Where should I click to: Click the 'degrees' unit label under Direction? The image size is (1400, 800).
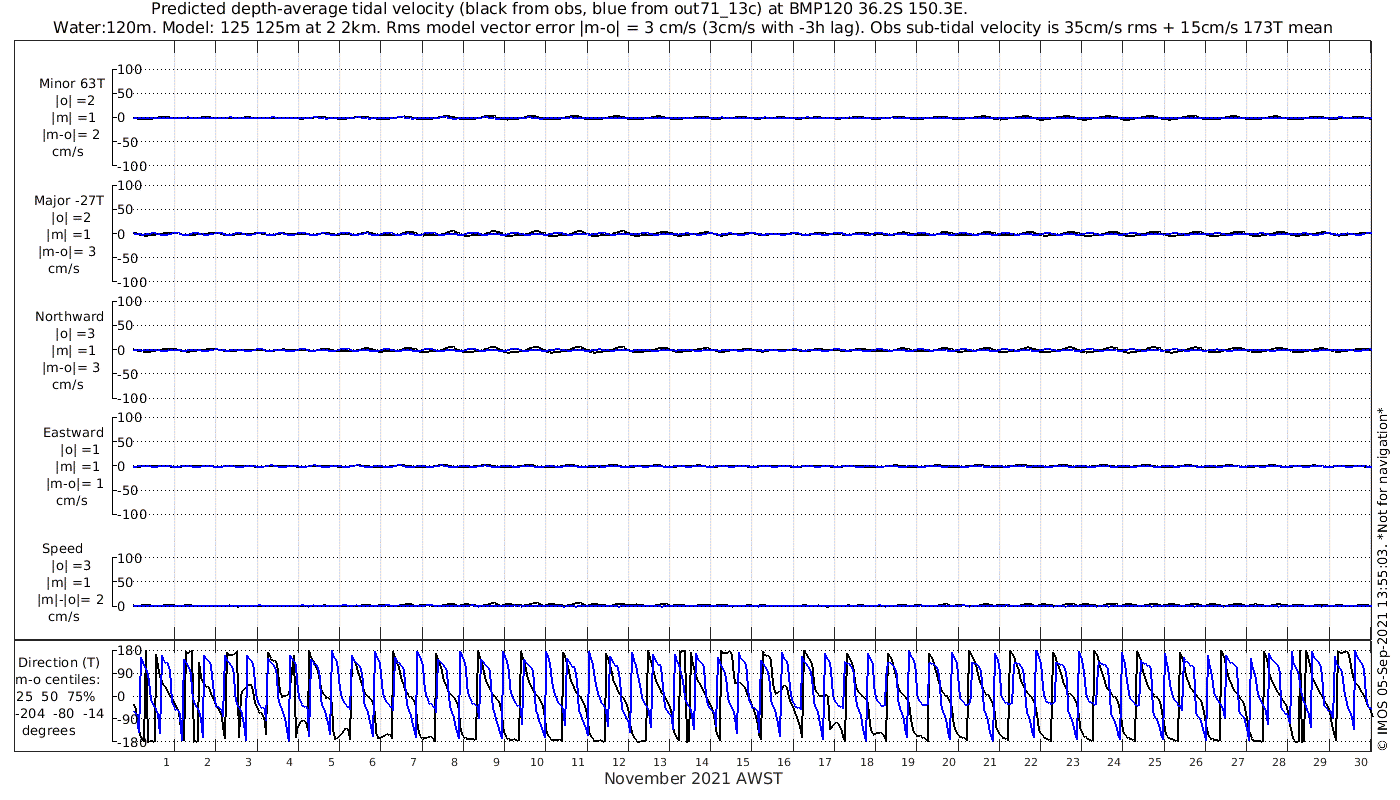(49, 730)
